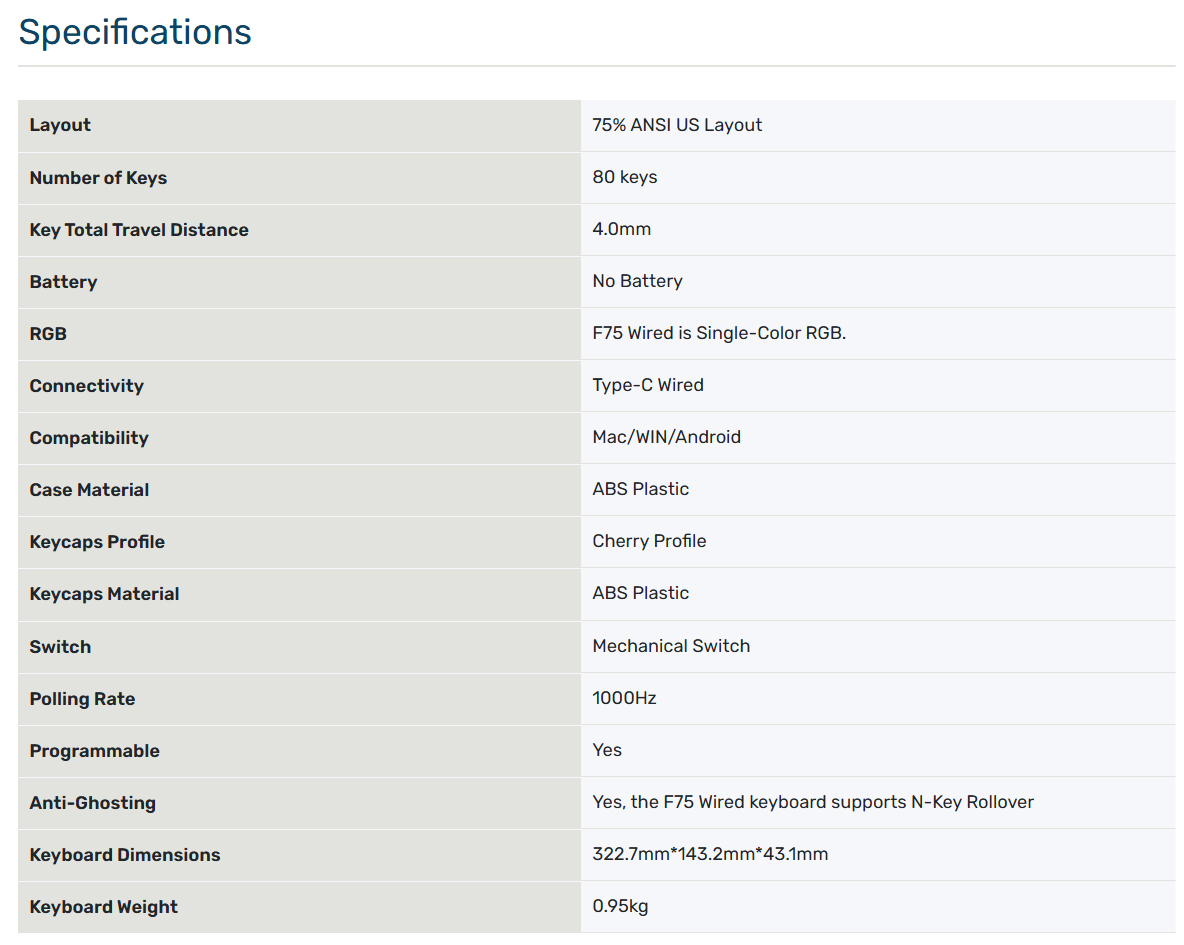Click the Type-C Wired connectivity value
Image resolution: width=1184 pixels, height=945 pixels.
click(648, 385)
